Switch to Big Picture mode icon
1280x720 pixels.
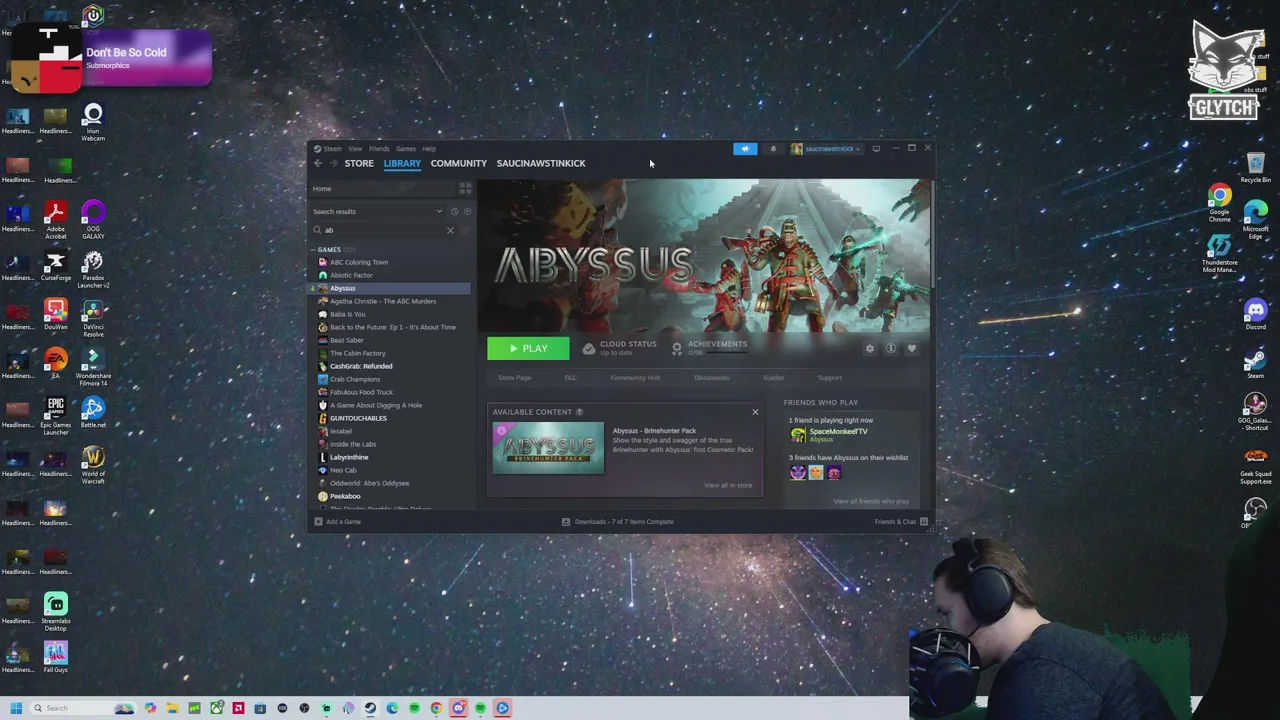[x=876, y=149]
